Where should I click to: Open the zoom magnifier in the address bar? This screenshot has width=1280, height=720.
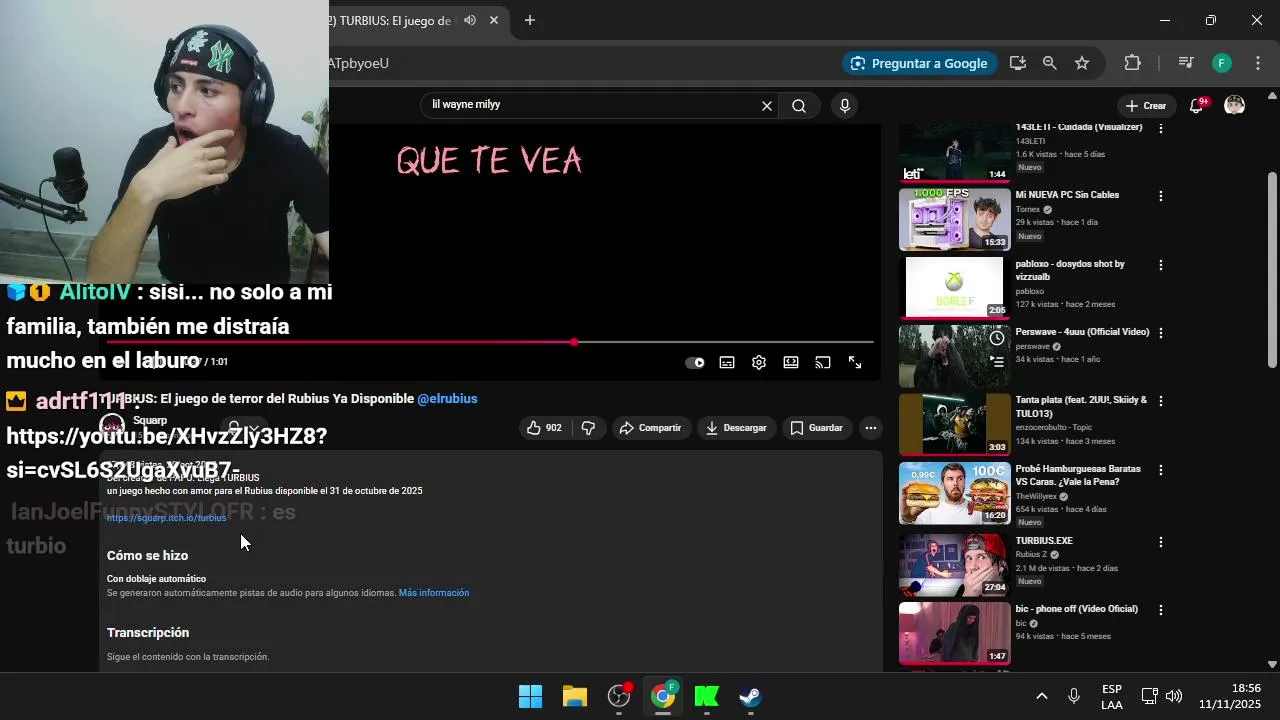pos(1050,63)
